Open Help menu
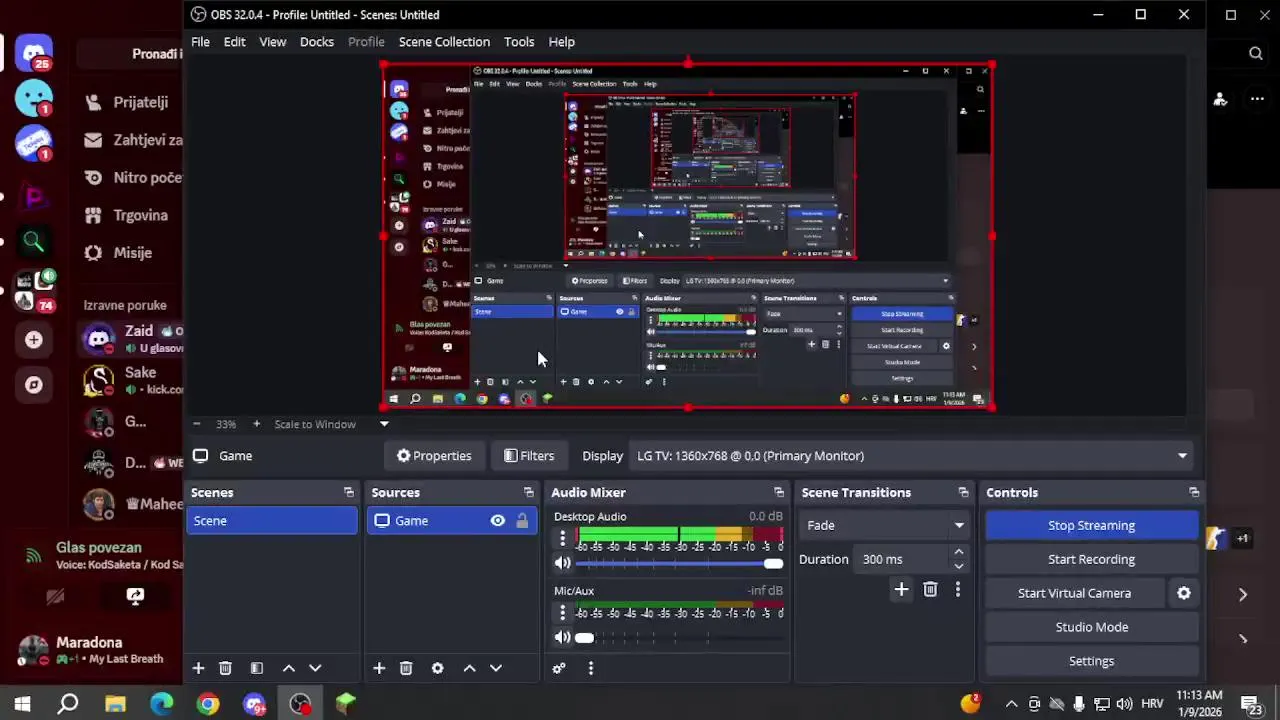1280x720 pixels. click(561, 42)
